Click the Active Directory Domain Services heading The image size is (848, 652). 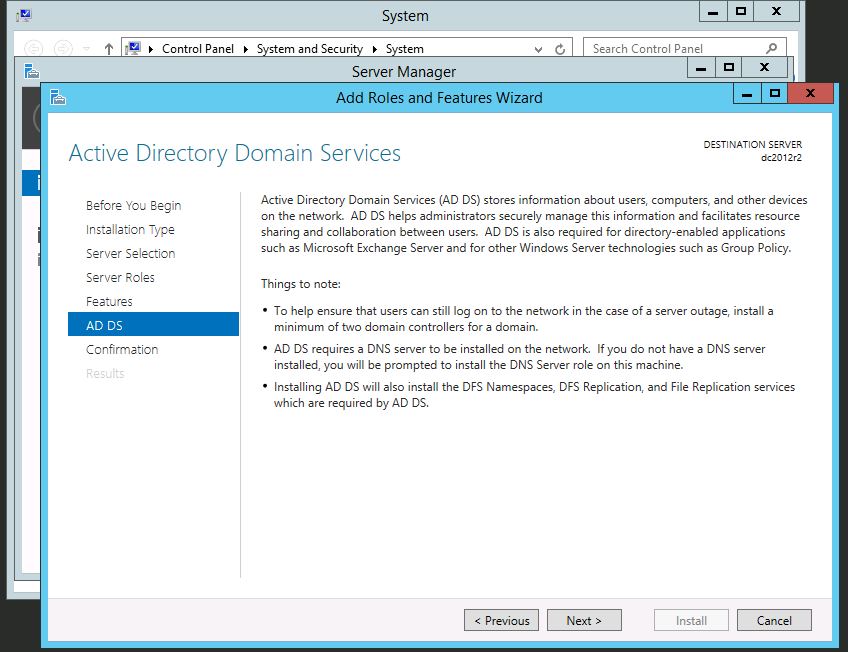coord(235,153)
